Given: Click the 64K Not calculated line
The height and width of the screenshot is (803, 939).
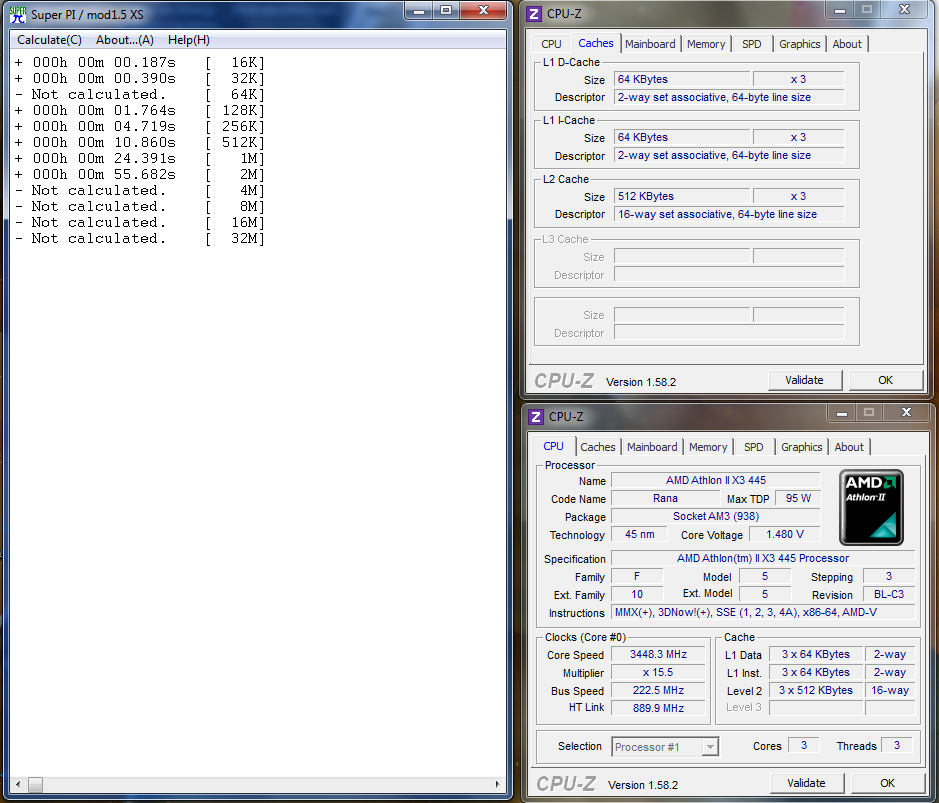Looking at the screenshot, I should click(140, 95).
